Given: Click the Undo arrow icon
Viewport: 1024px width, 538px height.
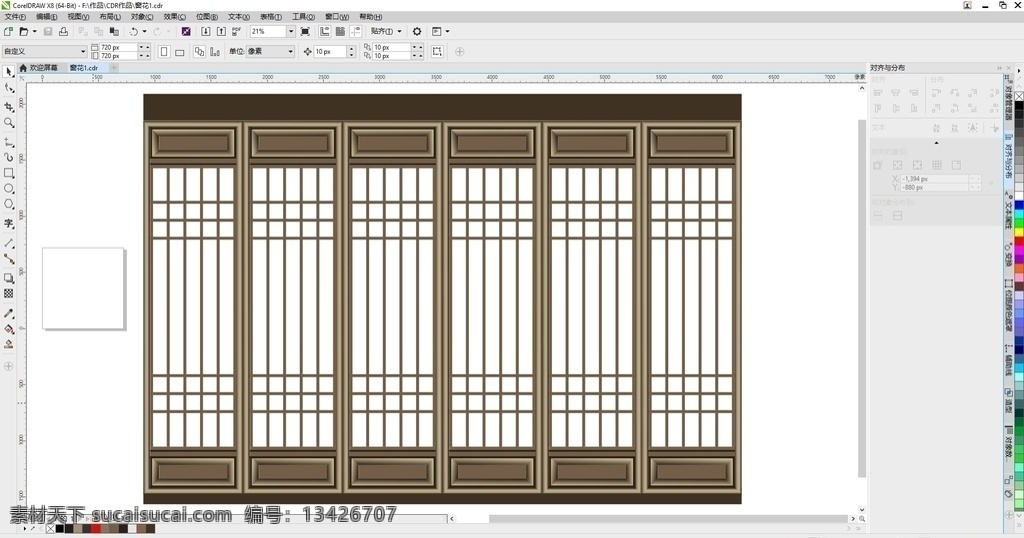Looking at the screenshot, I should [x=133, y=31].
